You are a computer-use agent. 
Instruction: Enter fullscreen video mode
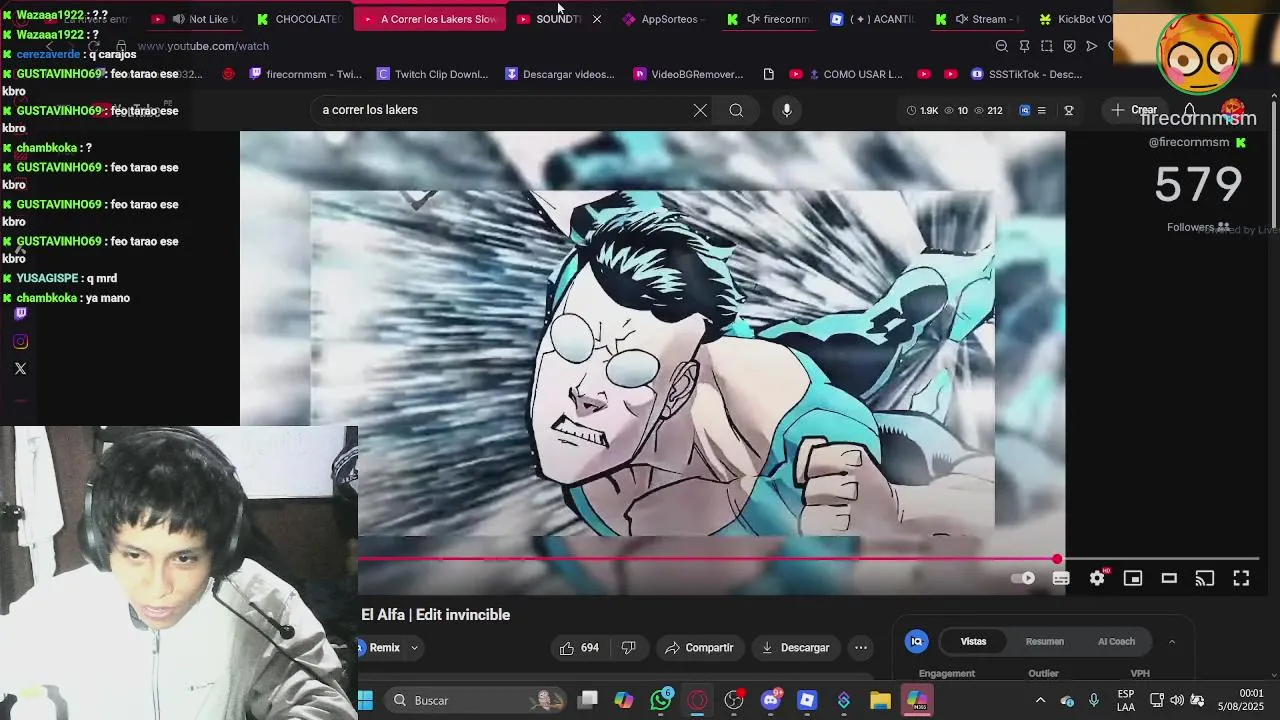tap(1241, 578)
